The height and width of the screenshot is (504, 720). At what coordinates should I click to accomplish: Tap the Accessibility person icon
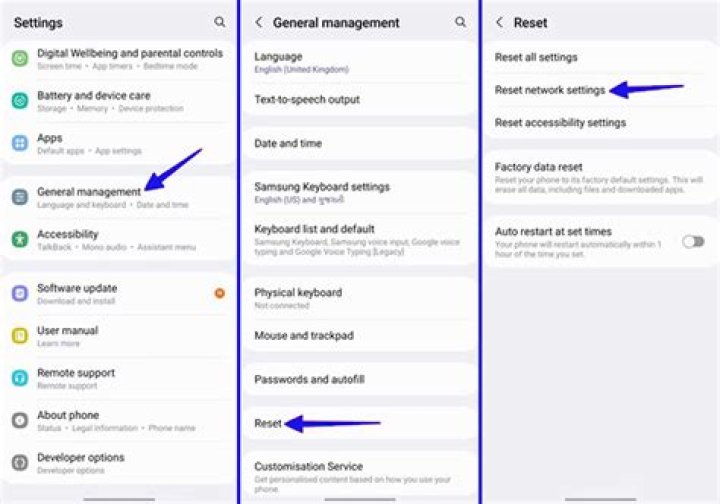click(20, 240)
